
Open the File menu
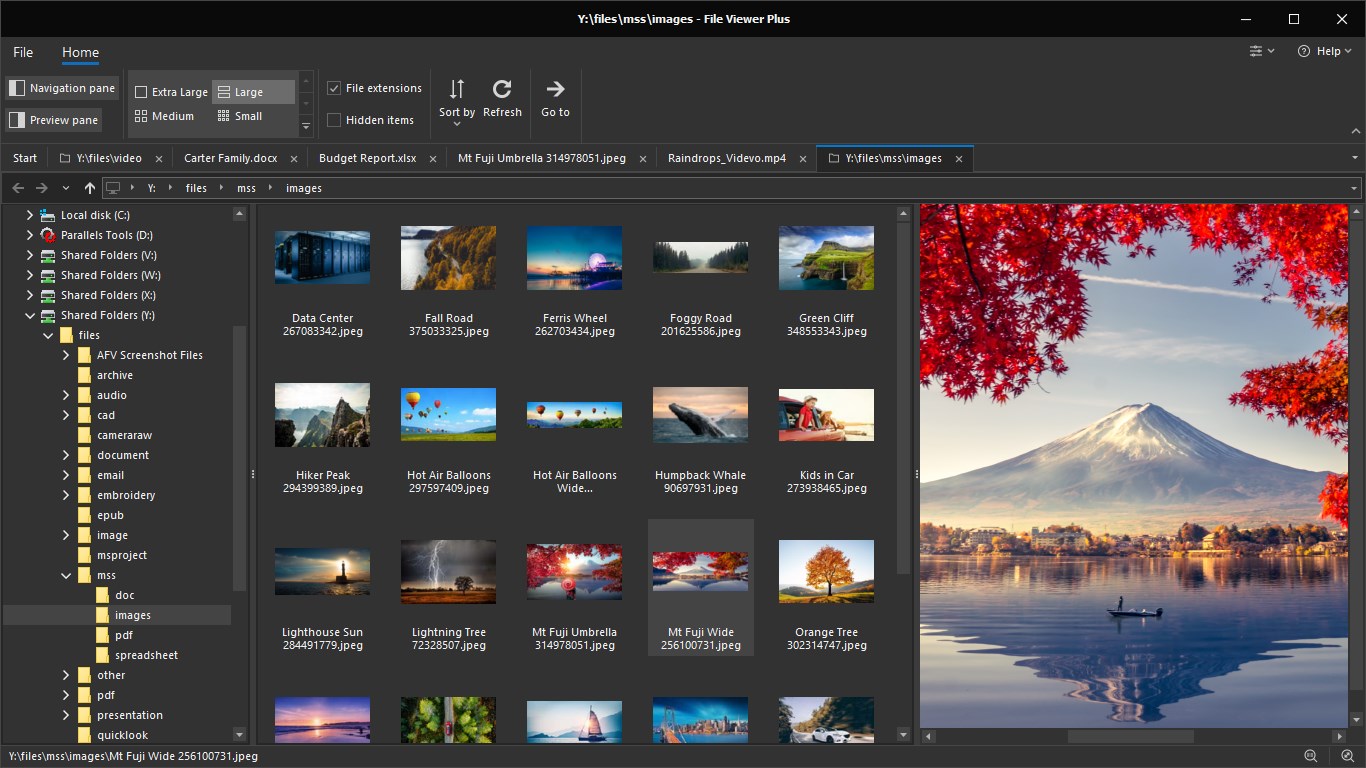23,52
